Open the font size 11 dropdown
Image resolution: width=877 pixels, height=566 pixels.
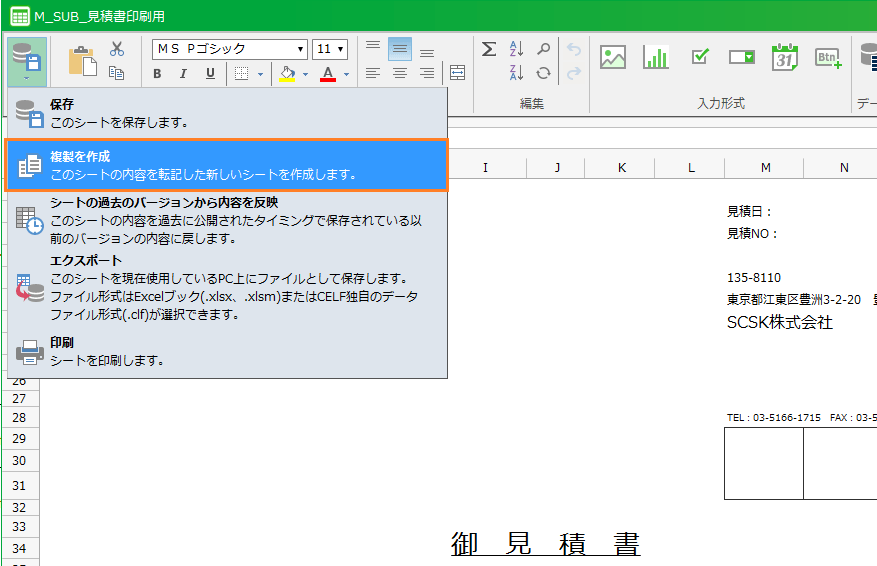[x=341, y=49]
